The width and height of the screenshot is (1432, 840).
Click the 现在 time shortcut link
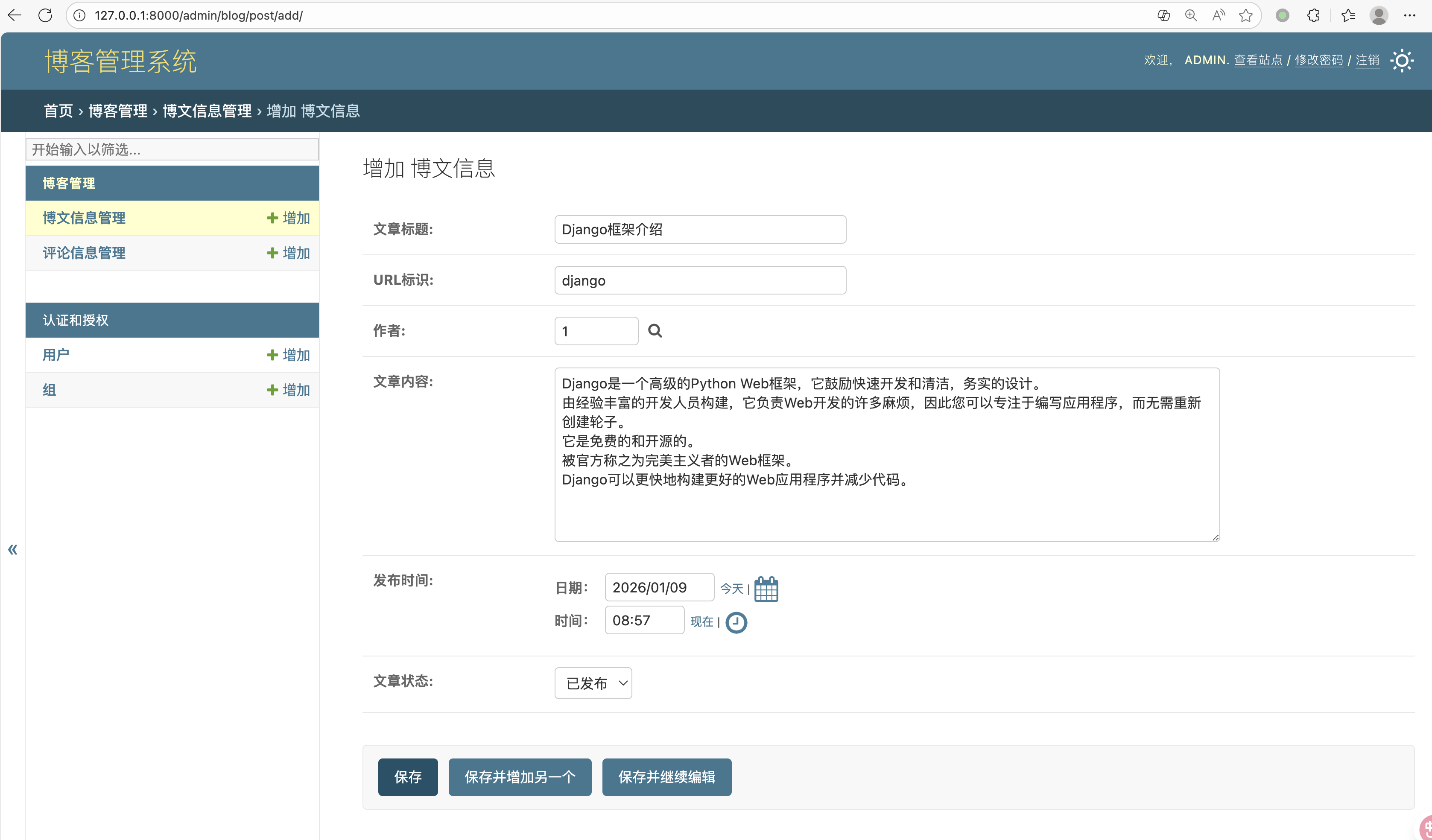[702, 622]
